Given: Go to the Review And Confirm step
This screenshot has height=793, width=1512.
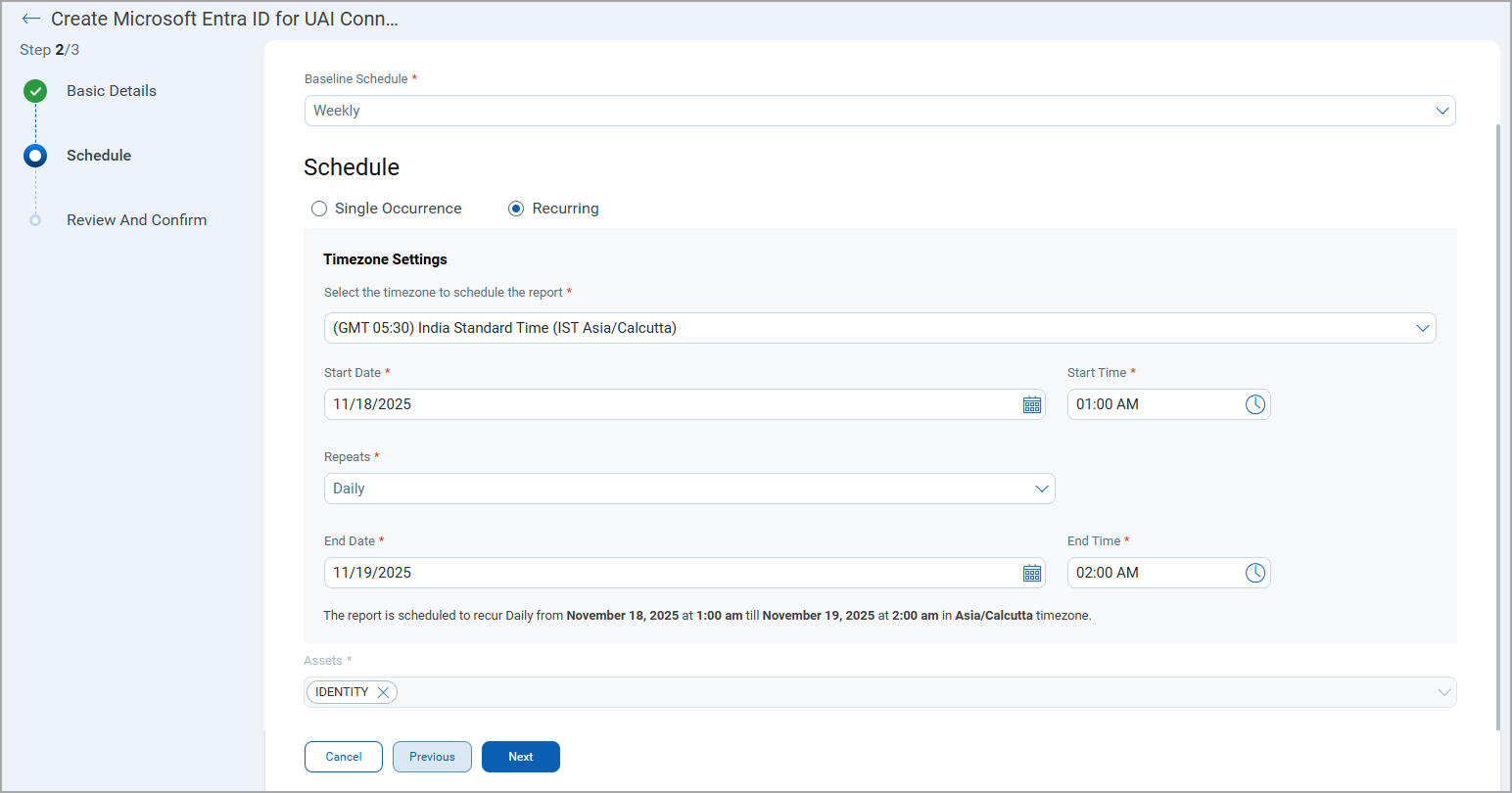Looking at the screenshot, I should (136, 220).
